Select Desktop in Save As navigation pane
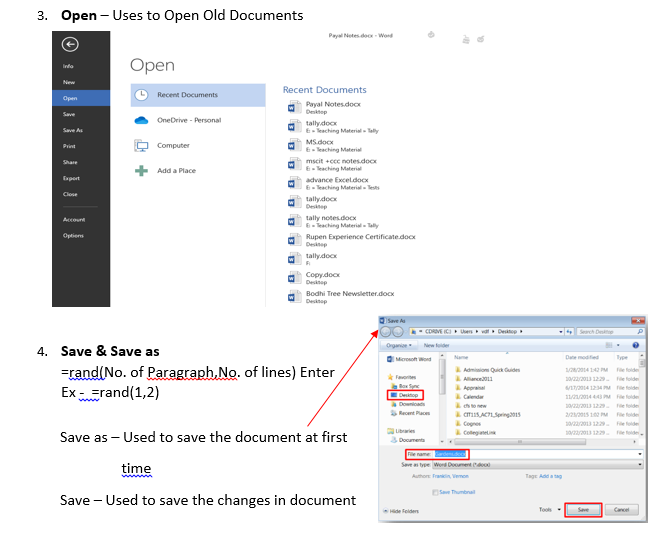Image resolution: width=660 pixels, height=543 pixels. click(405, 395)
